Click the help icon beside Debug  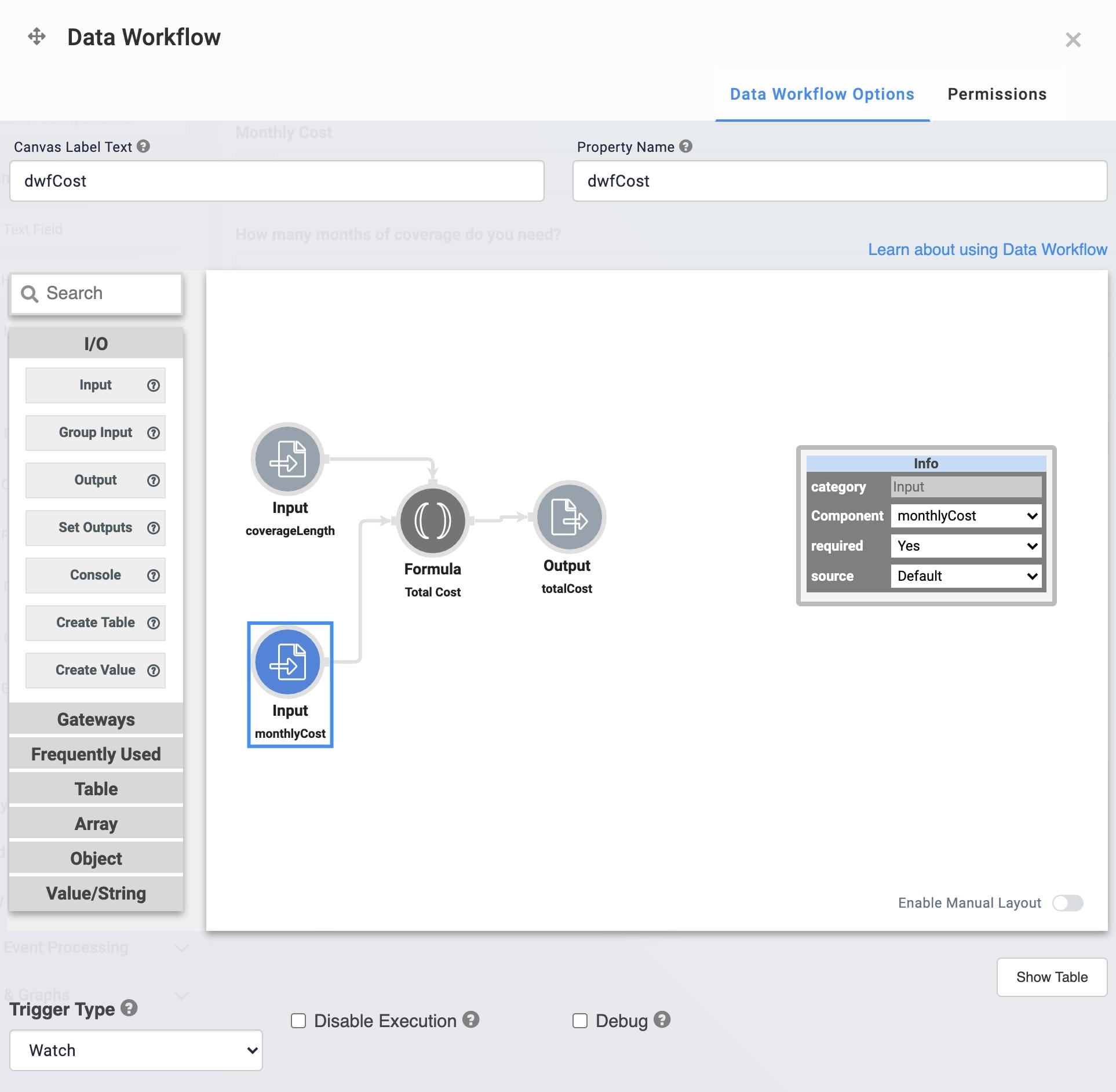click(662, 1020)
